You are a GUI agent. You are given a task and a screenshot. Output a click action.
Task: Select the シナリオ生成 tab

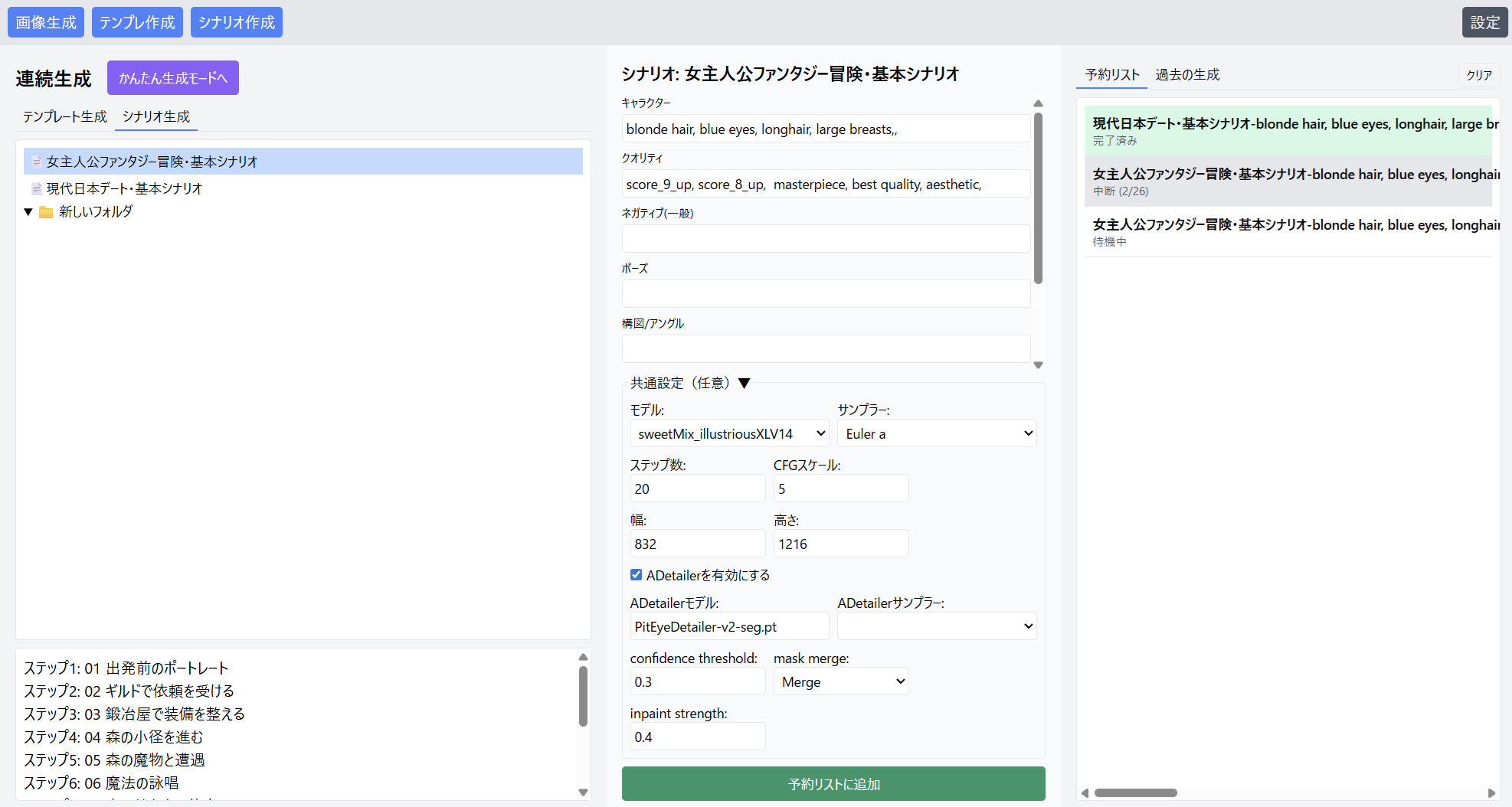point(156,116)
